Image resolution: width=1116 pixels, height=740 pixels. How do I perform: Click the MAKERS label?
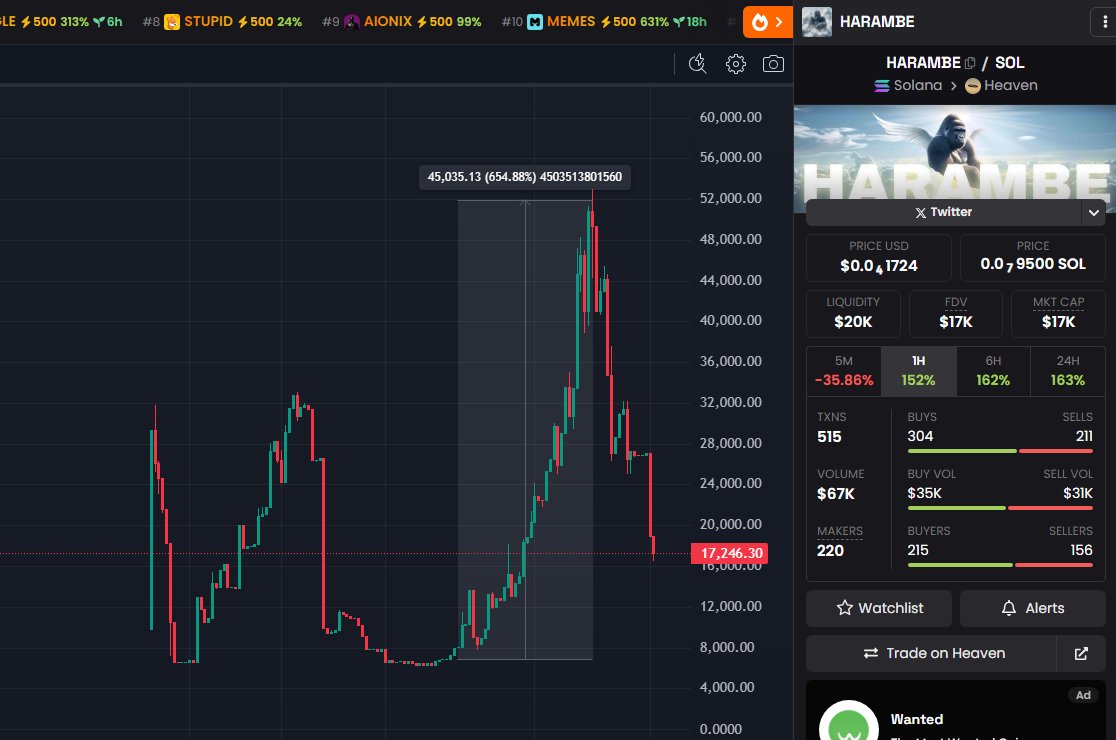[840, 532]
